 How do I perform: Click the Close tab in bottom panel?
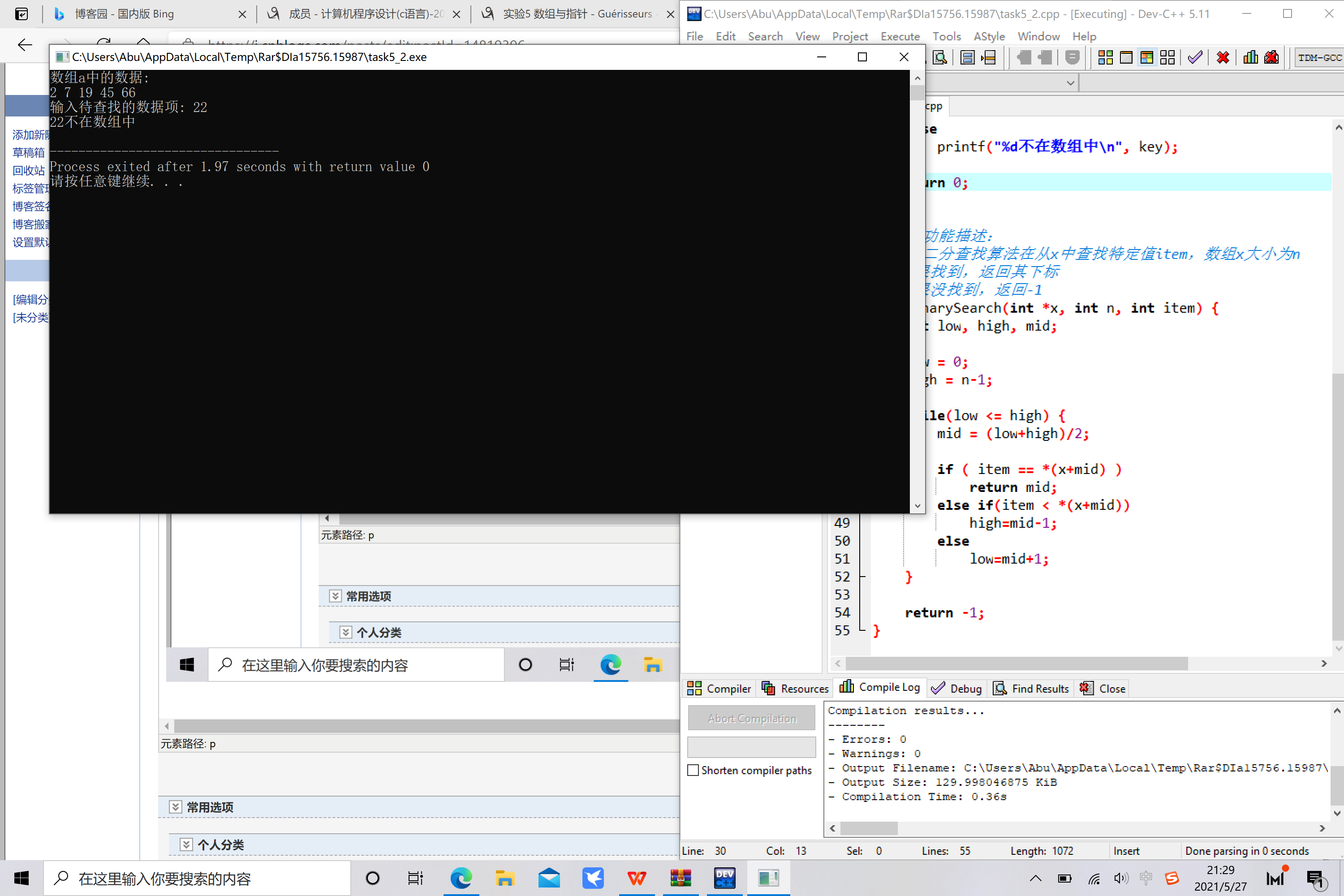coord(1103,689)
